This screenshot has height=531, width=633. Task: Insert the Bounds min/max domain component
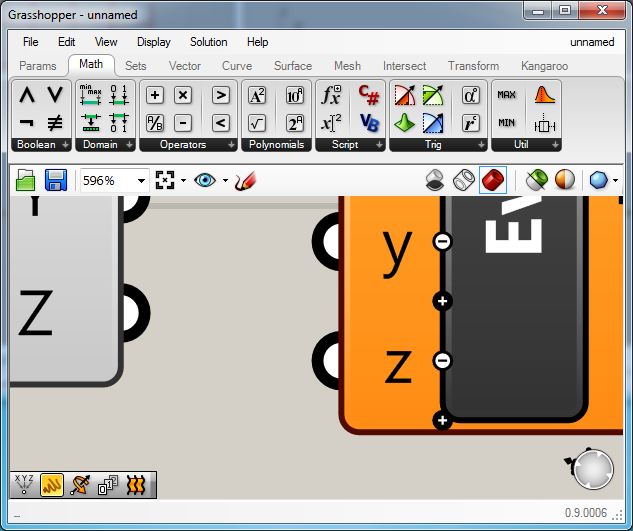tap(90, 95)
